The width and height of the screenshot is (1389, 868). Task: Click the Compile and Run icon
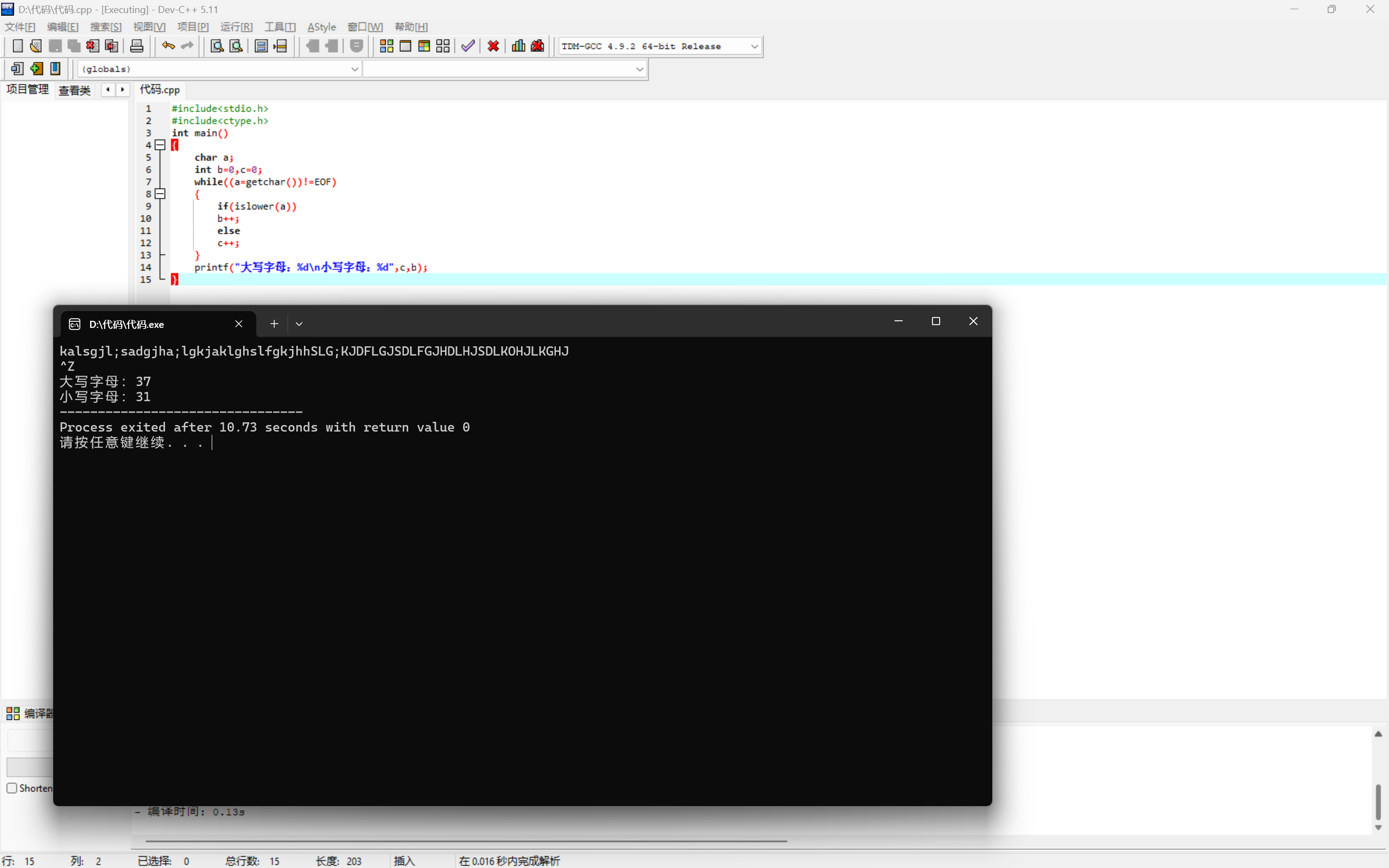pos(424,46)
